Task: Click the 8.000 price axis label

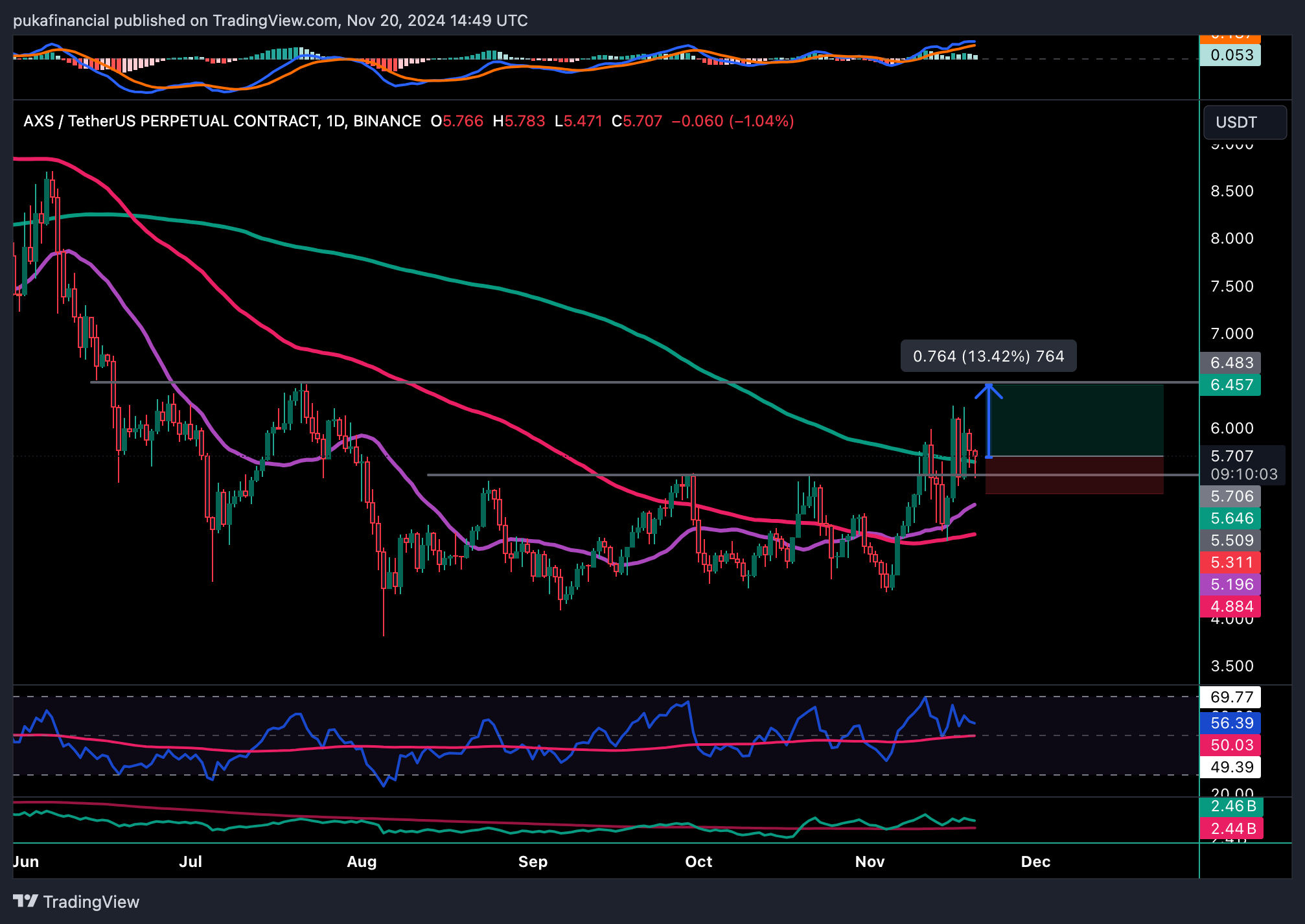Action: click(1232, 238)
